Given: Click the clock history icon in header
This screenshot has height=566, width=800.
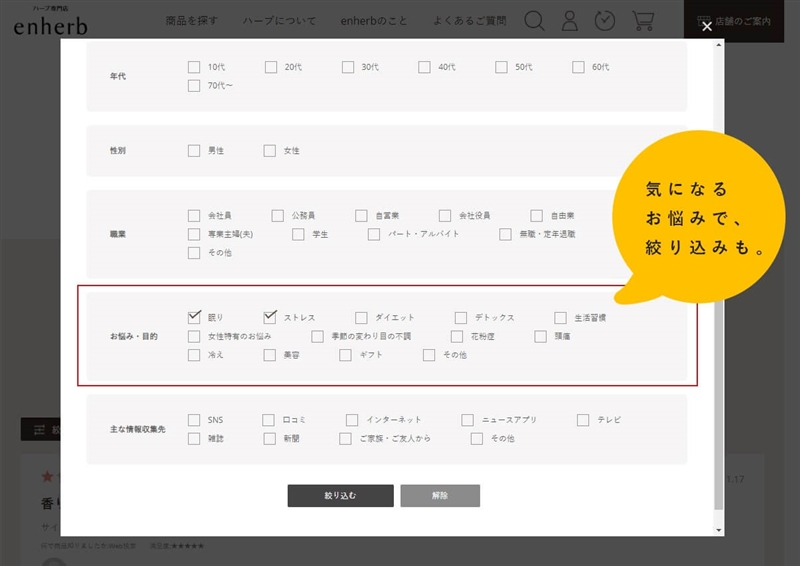Looking at the screenshot, I should click(x=604, y=21).
